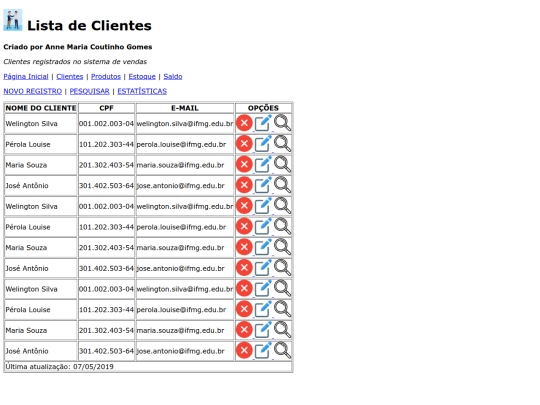This screenshot has height=405, width=540.
Task: Delete the second José Antônio row
Action: pyautogui.click(x=244, y=268)
